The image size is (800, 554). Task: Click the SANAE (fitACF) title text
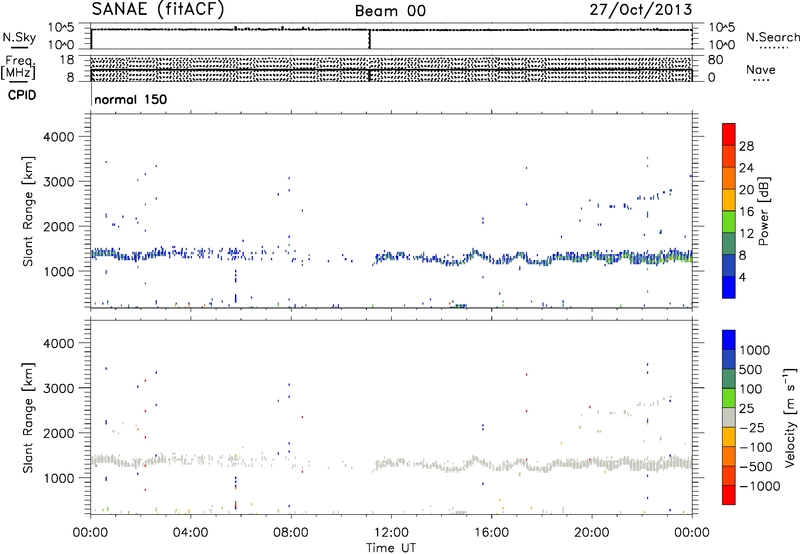[158, 9]
